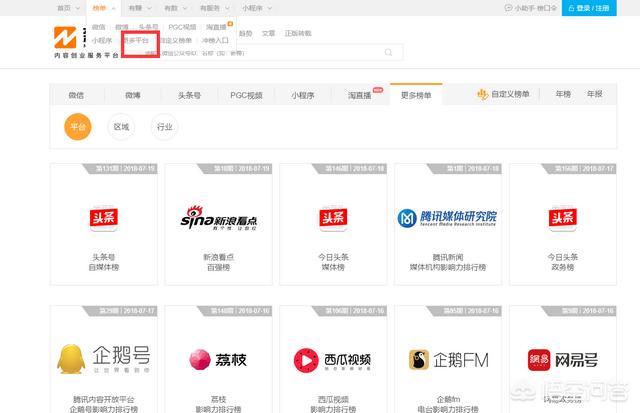Screen dimensions: 640x413
Task: Switch to the 淘直播 ranking tab
Action: click(360, 95)
